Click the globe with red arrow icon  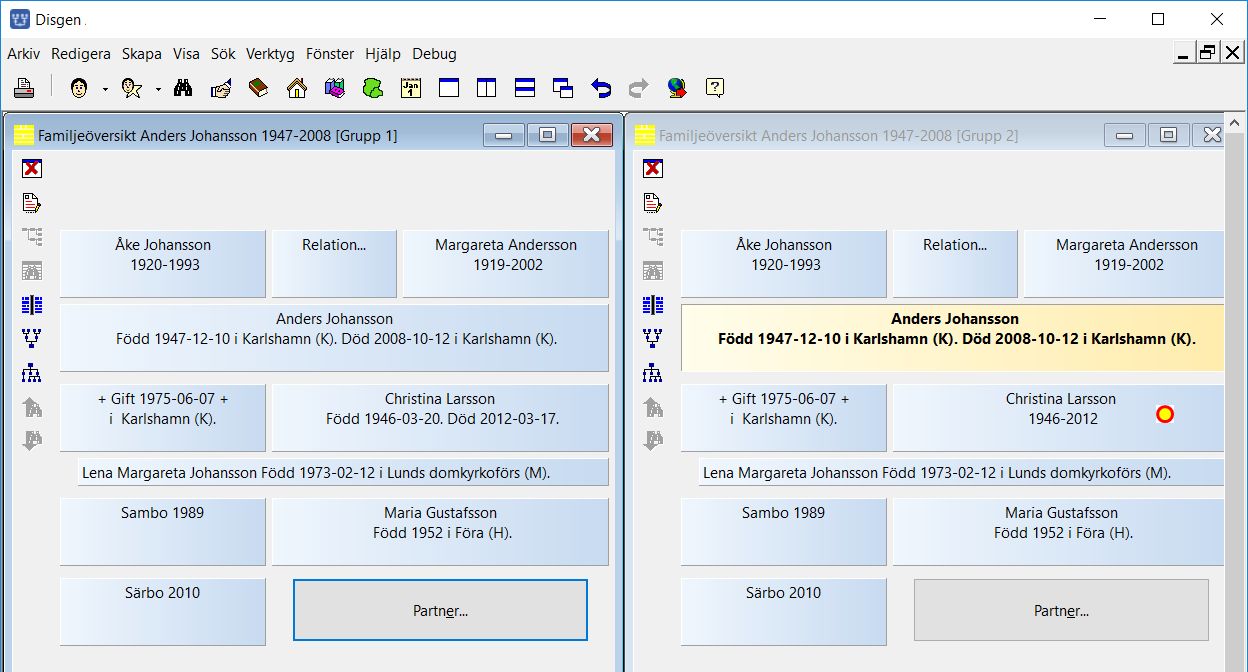tap(677, 88)
